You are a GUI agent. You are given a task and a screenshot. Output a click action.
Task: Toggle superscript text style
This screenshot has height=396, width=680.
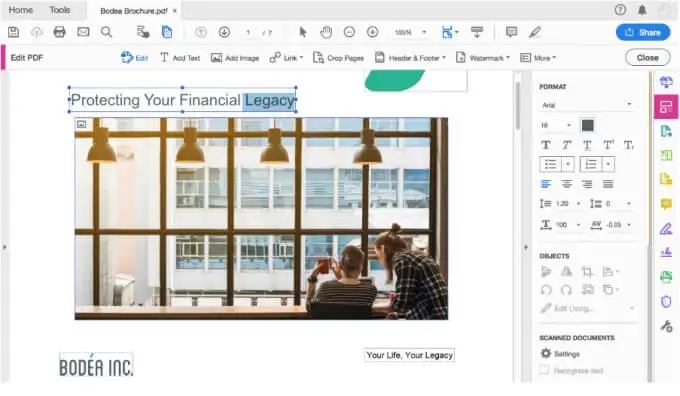point(608,145)
